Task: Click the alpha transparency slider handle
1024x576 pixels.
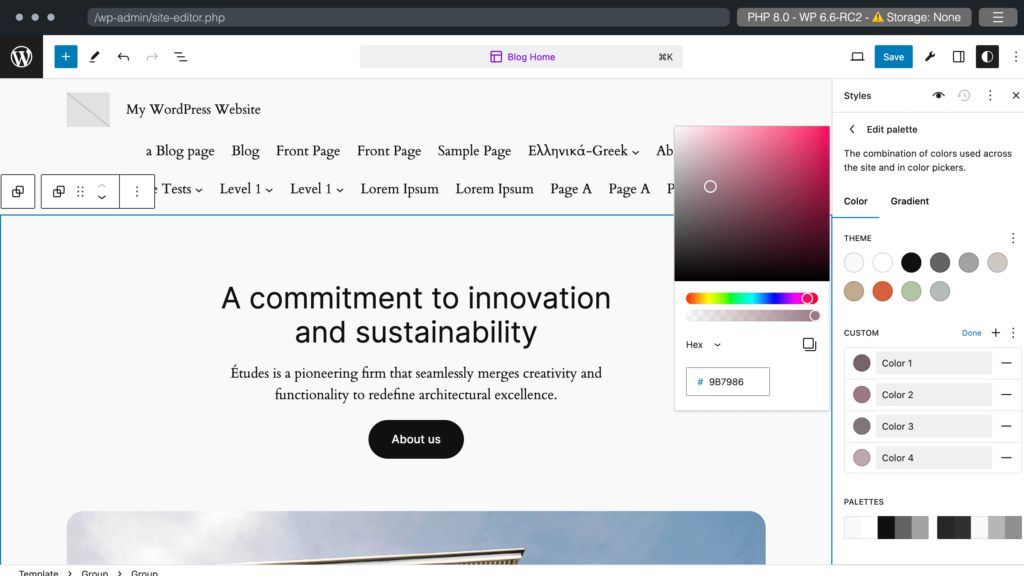Action: (814, 316)
